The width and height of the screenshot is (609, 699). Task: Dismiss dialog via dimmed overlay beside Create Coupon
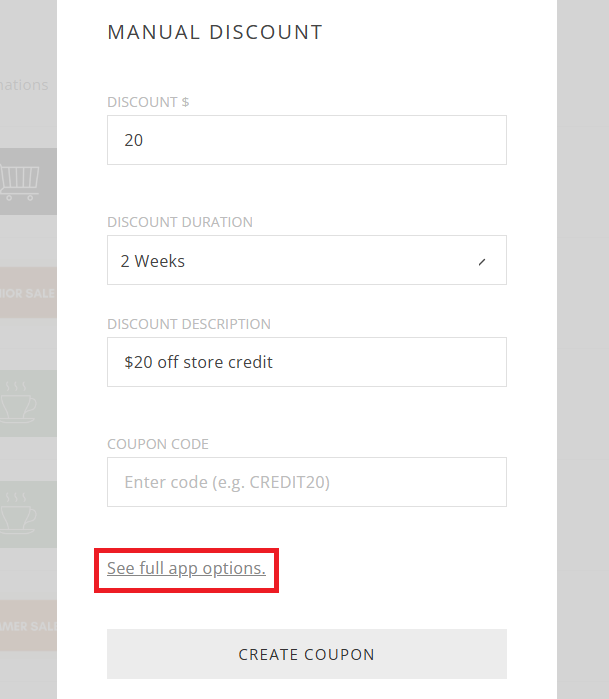pos(583,654)
